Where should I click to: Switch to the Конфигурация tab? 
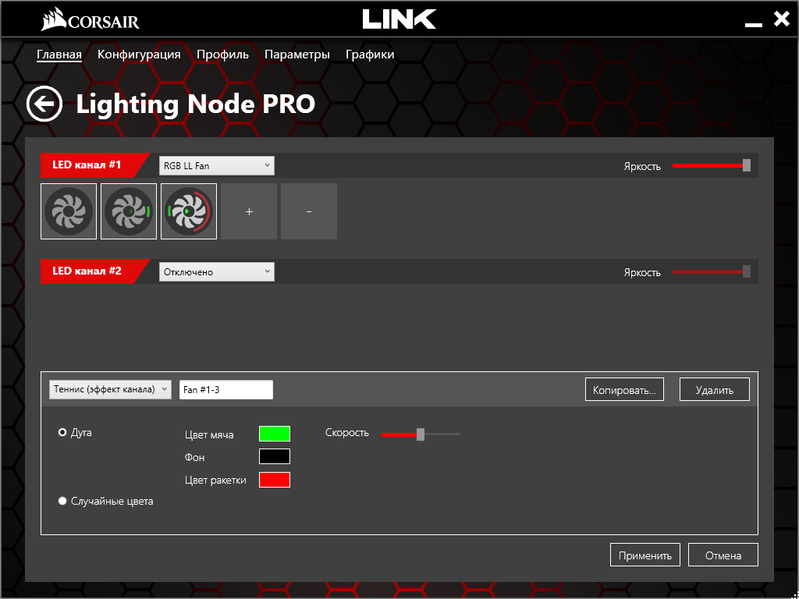point(139,55)
